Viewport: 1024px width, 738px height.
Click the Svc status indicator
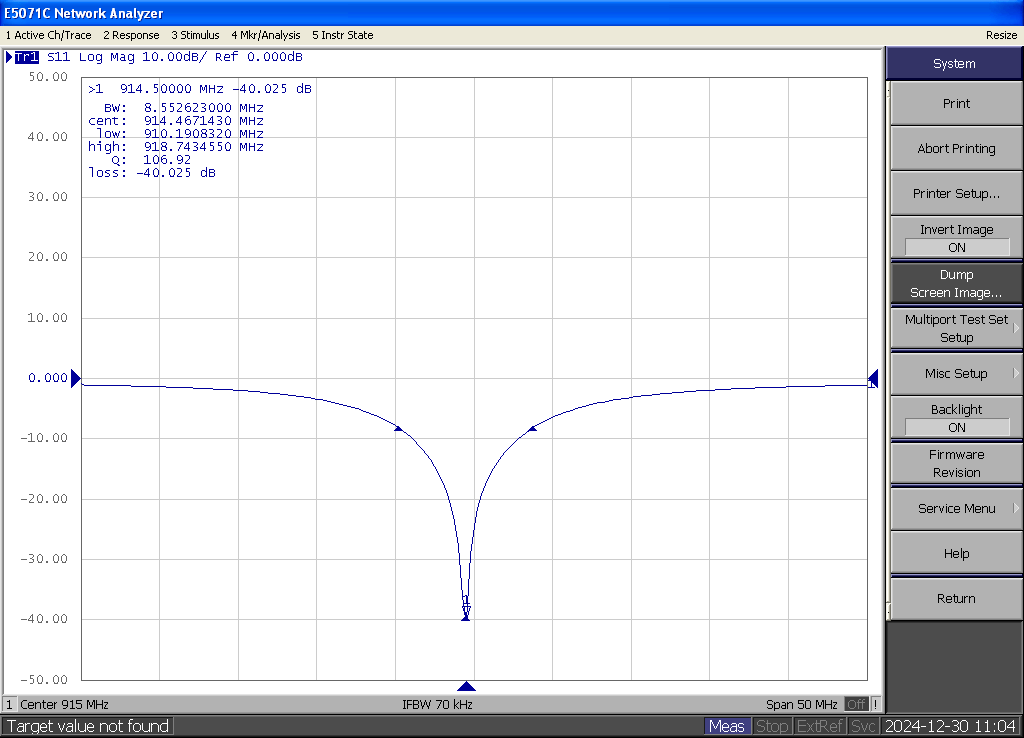point(864,726)
